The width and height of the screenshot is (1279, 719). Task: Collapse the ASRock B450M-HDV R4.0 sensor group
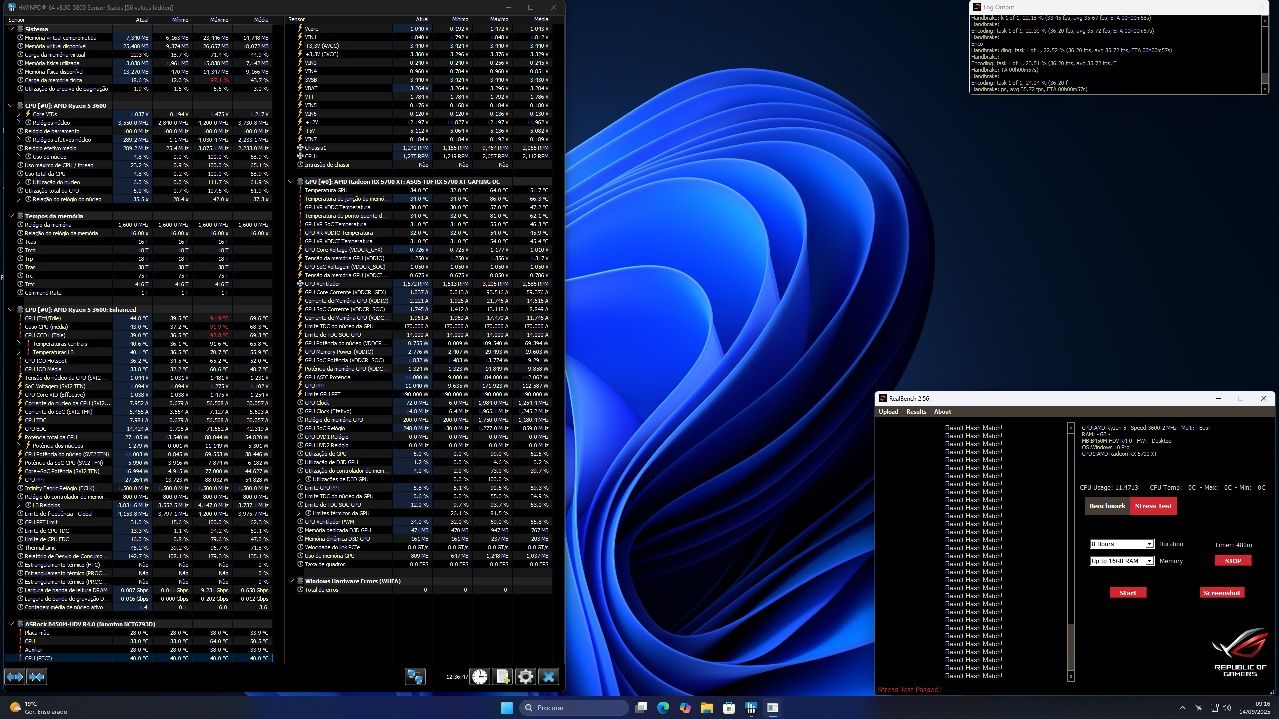pyautogui.click(x=11, y=623)
